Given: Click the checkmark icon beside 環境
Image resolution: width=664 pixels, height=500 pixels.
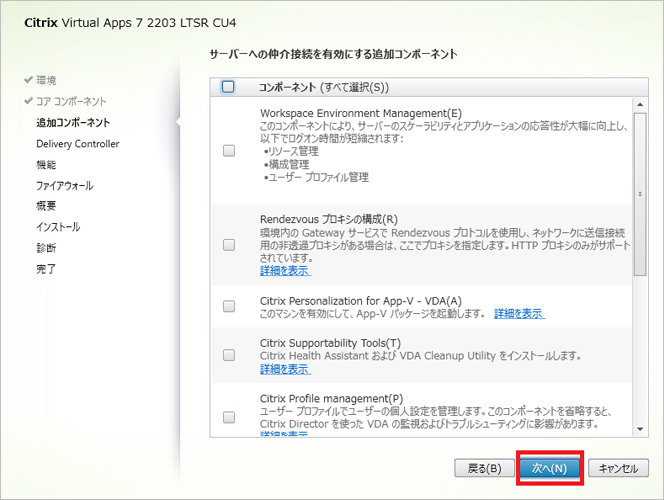Looking at the screenshot, I should pyautogui.click(x=28, y=79).
